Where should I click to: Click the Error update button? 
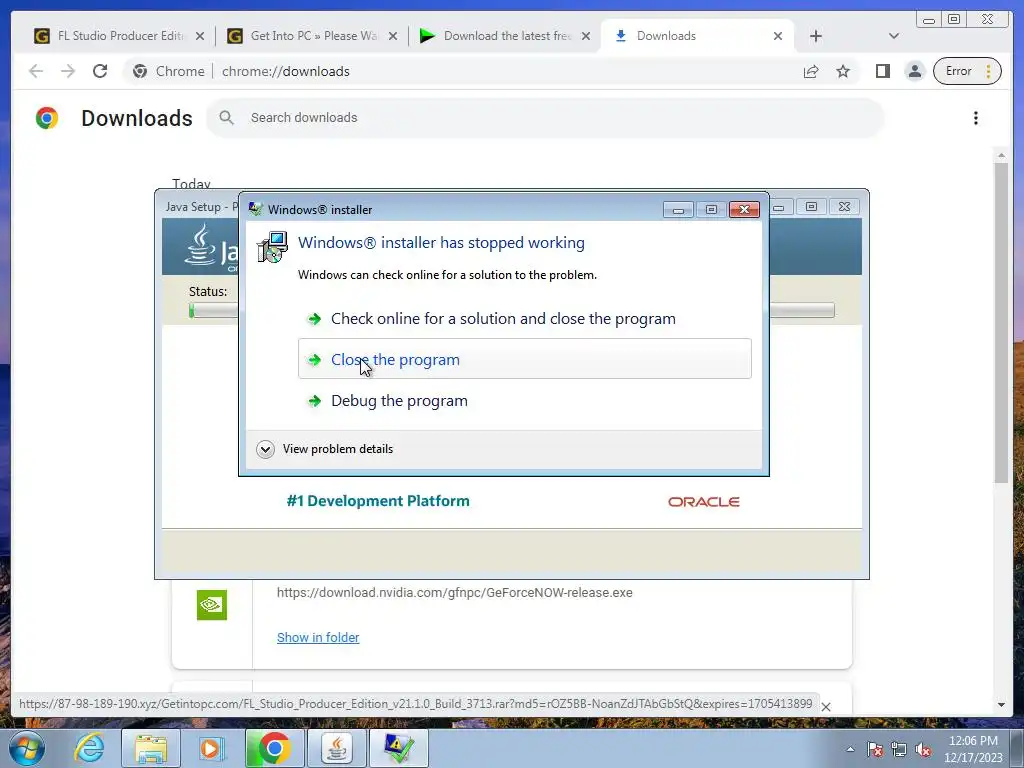(967, 71)
